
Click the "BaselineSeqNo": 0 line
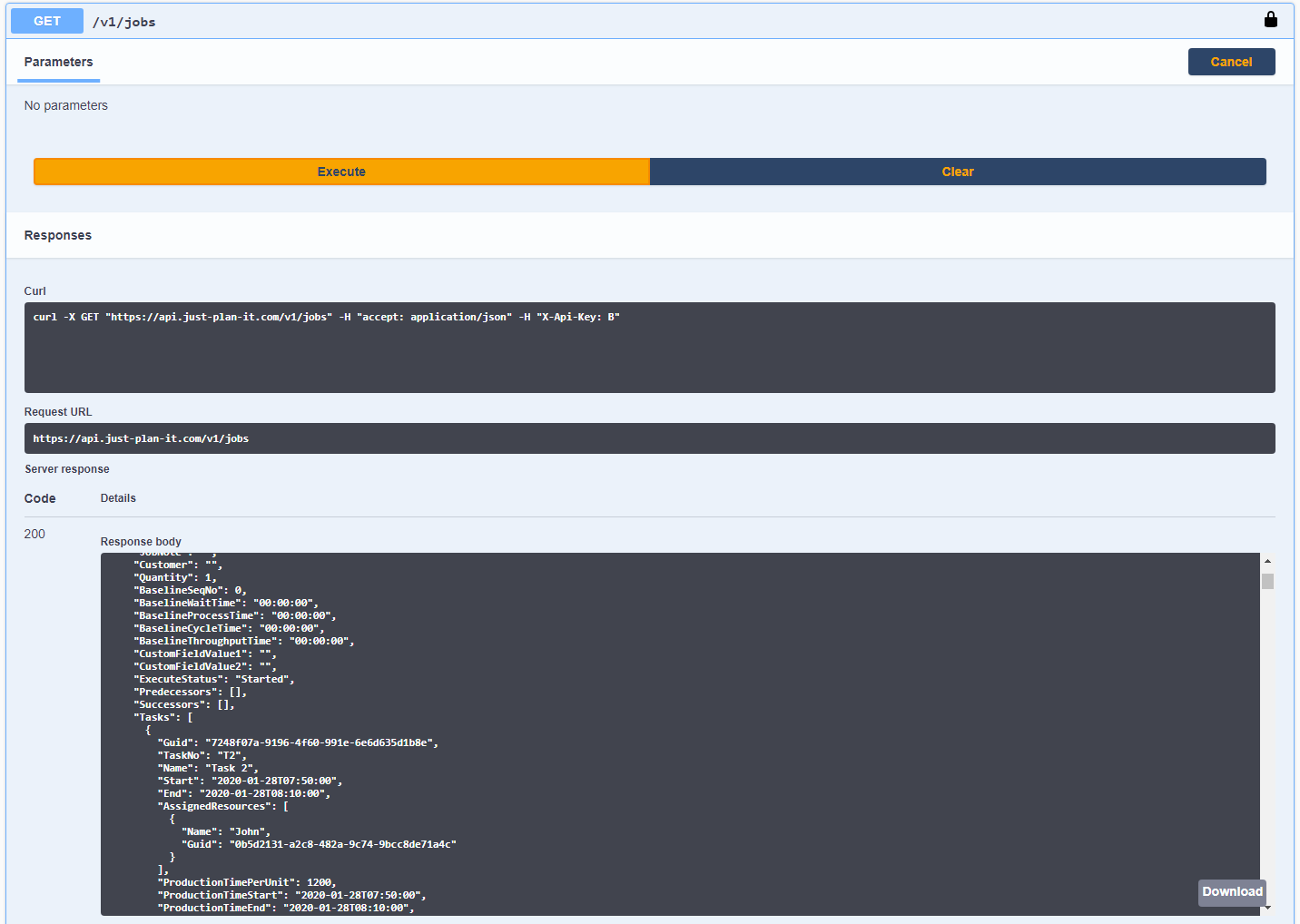[x=190, y=590]
